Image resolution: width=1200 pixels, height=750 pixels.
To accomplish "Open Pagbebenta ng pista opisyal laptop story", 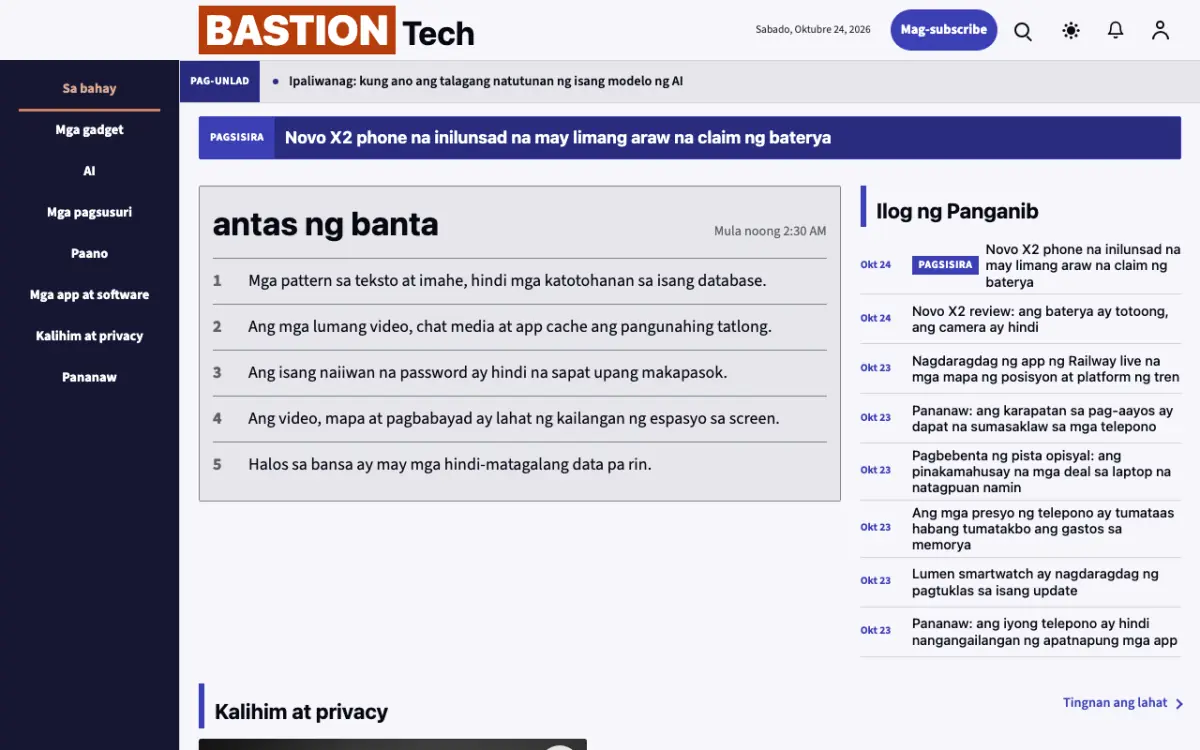I will [x=1041, y=471].
